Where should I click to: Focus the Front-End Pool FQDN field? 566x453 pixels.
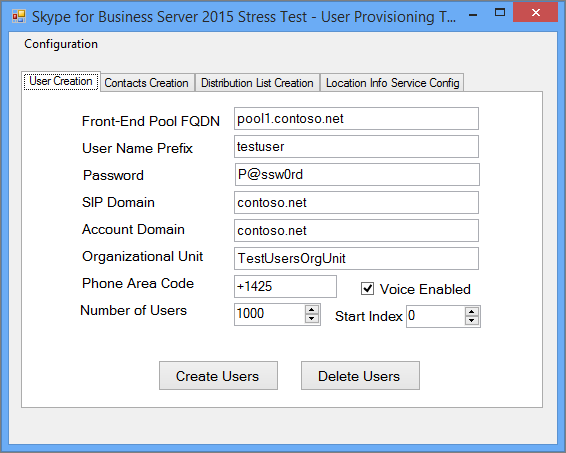(x=356, y=118)
